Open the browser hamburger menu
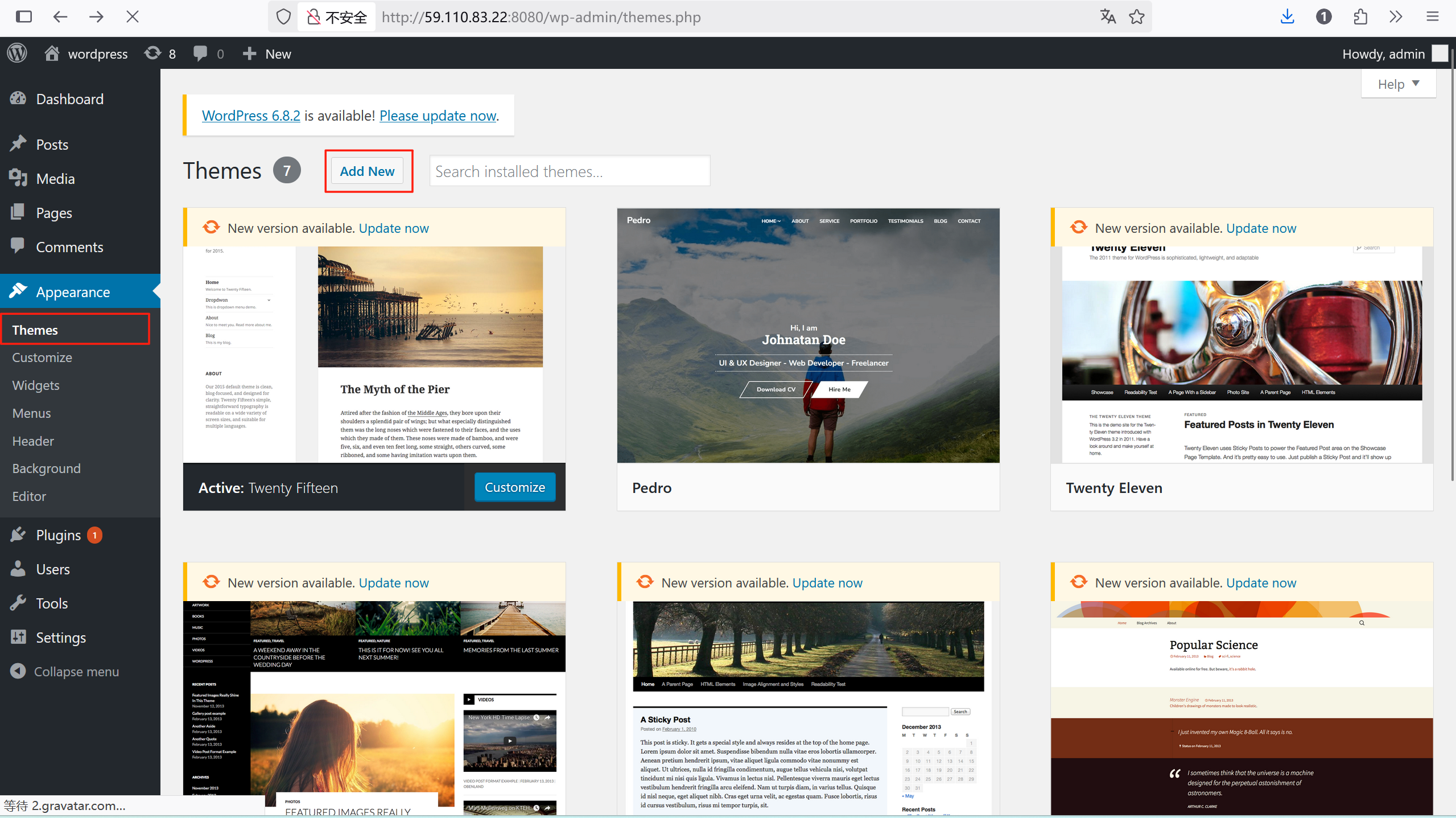The image size is (1456, 818). click(x=1433, y=17)
